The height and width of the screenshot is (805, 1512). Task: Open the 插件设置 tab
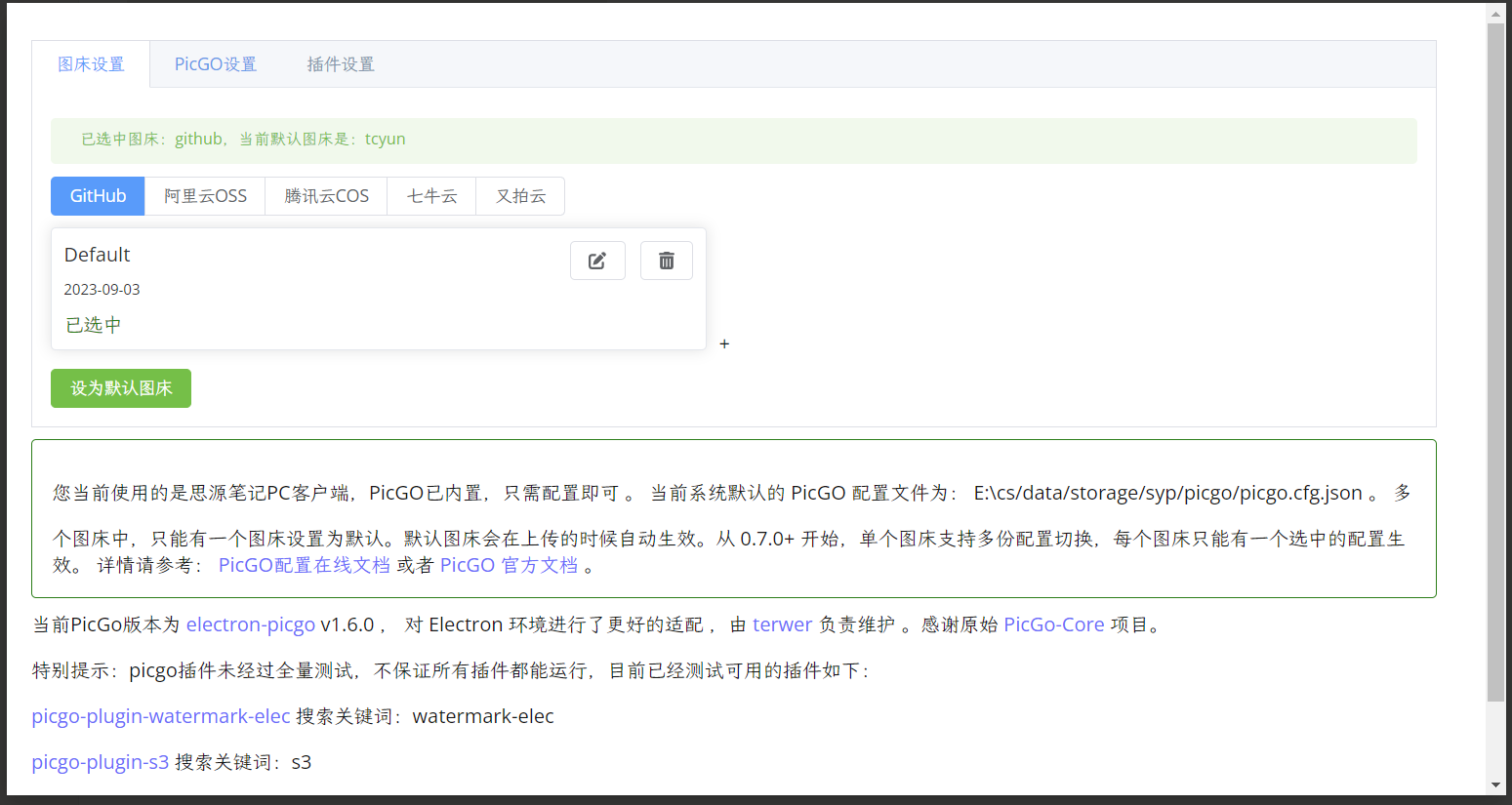point(341,64)
